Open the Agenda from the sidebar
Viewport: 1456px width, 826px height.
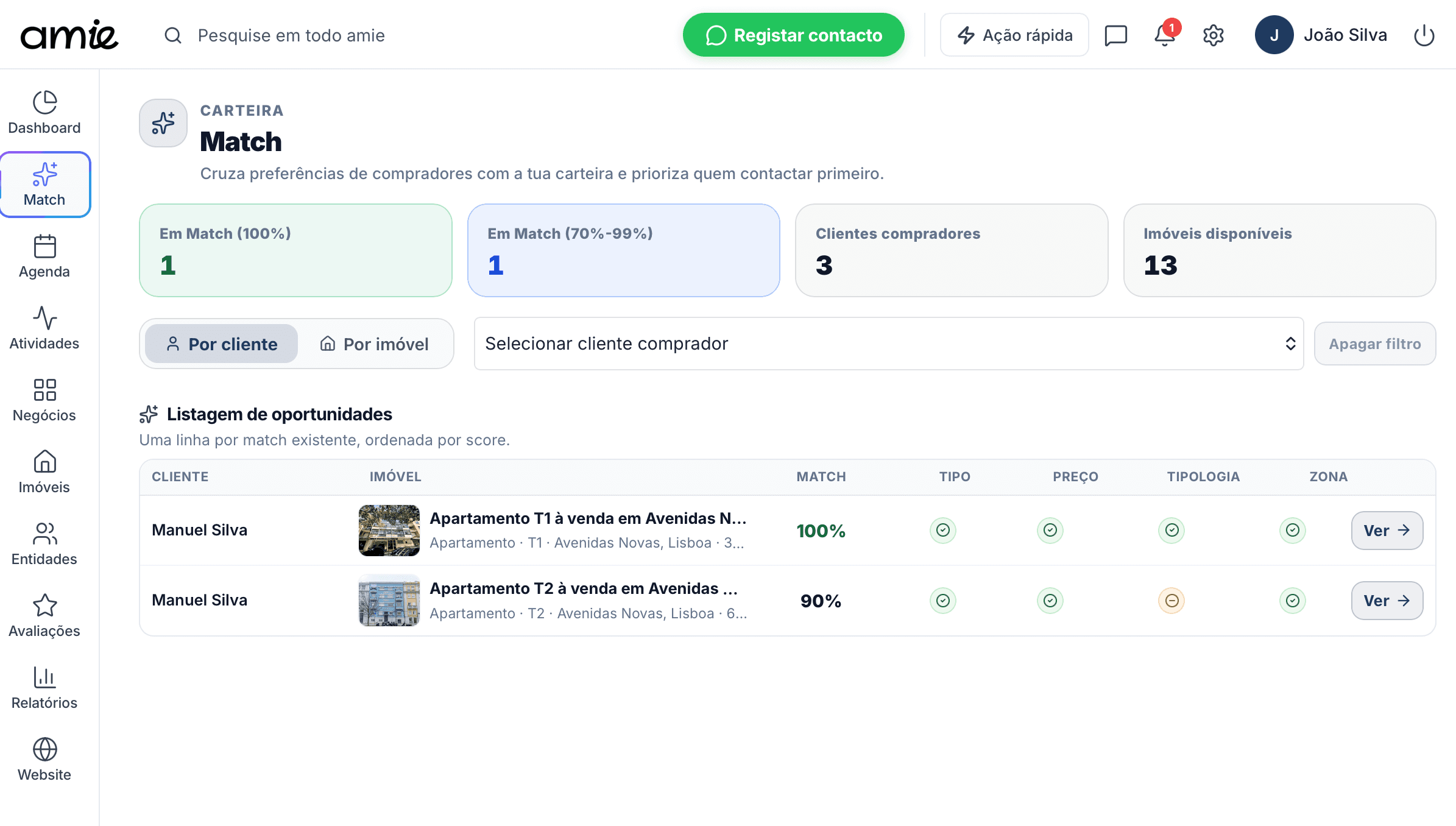(44, 256)
